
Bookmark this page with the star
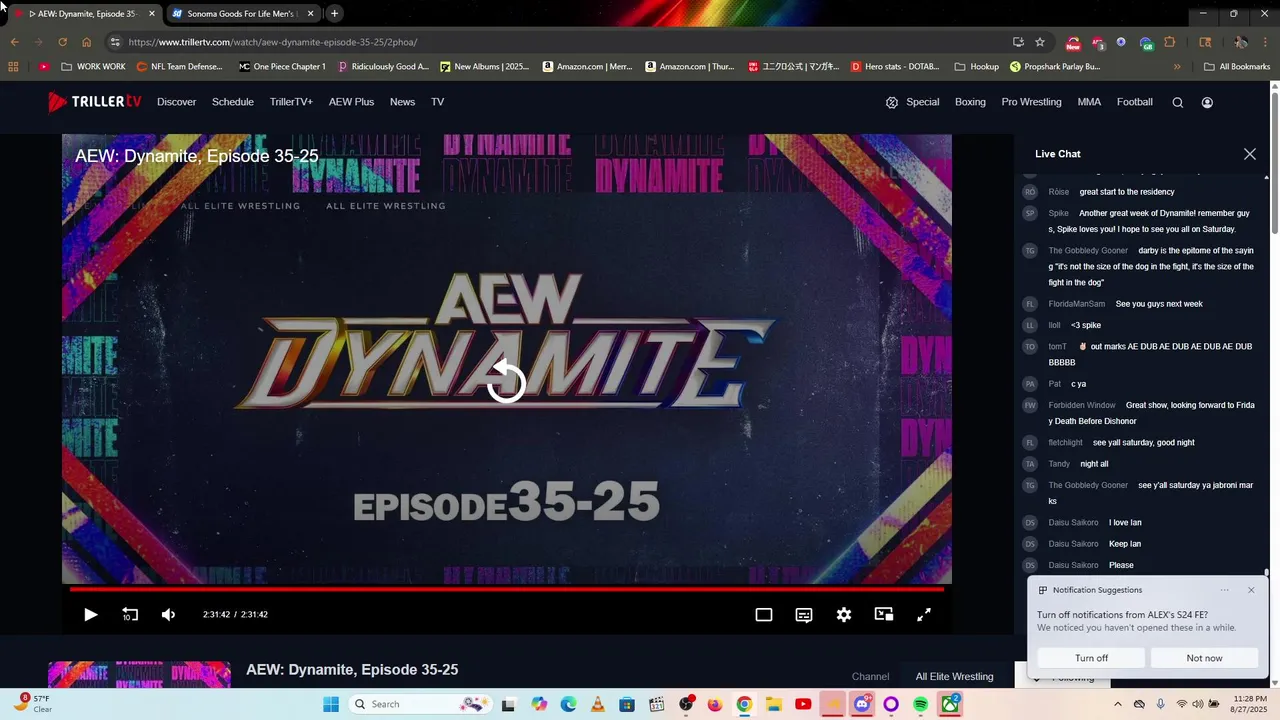(x=1040, y=42)
